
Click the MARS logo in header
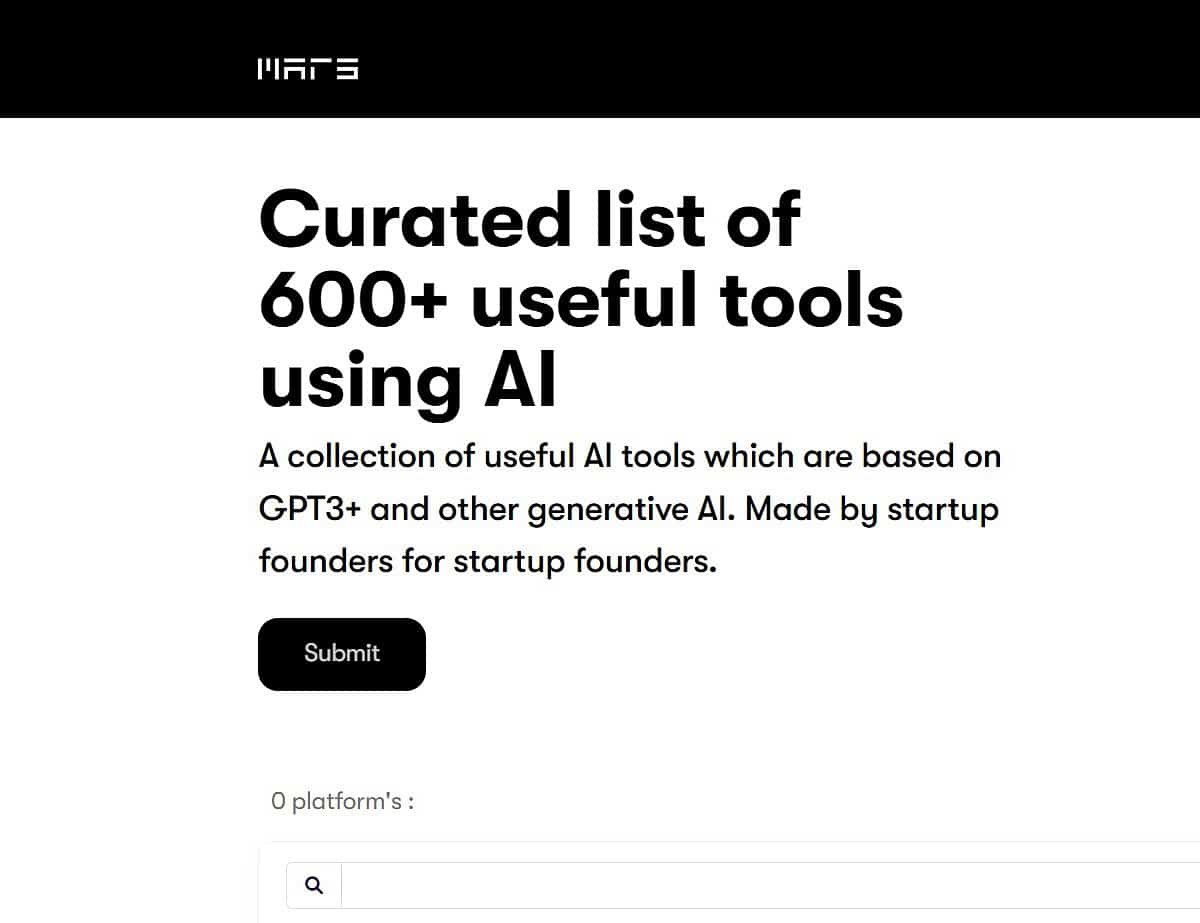pyautogui.click(x=308, y=69)
